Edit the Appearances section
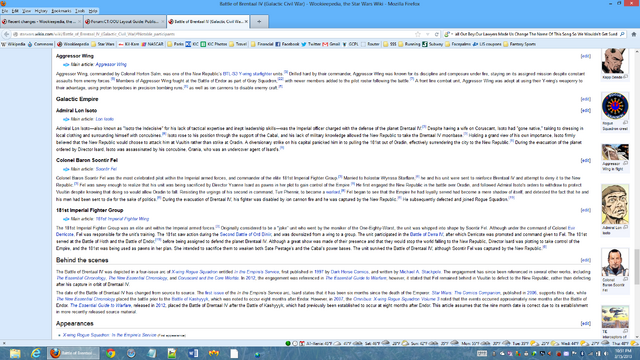This screenshot has height=360, width=640. pyautogui.click(x=585, y=323)
